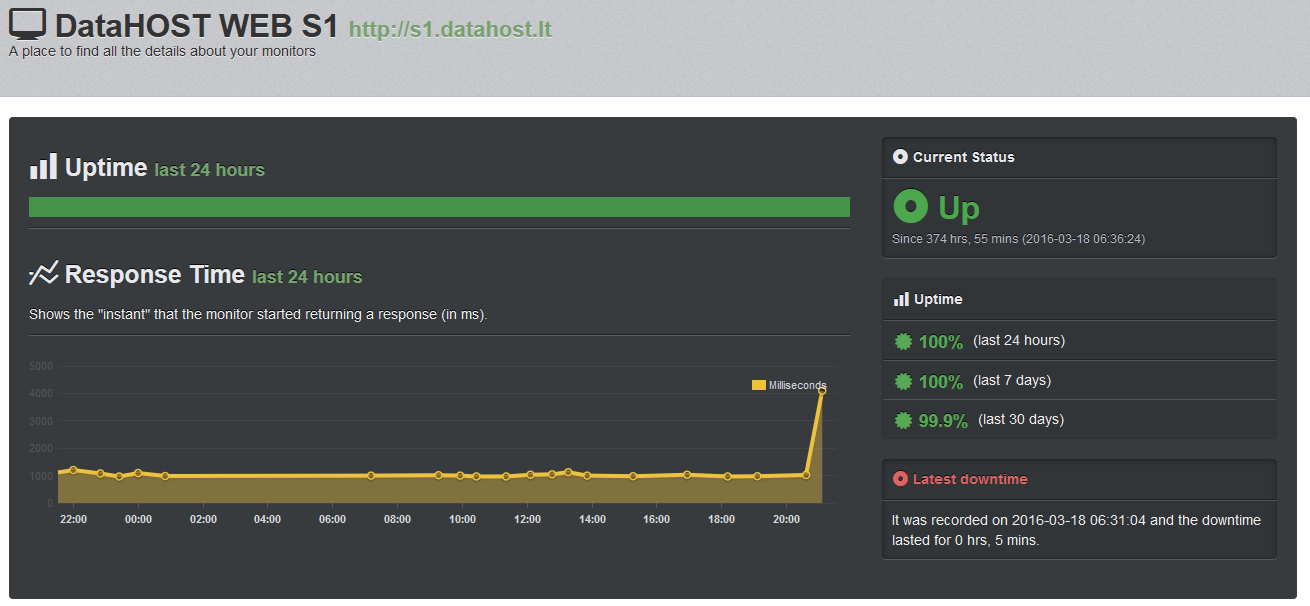Click the green badge icon next to 100% last 24 hours

[903, 341]
